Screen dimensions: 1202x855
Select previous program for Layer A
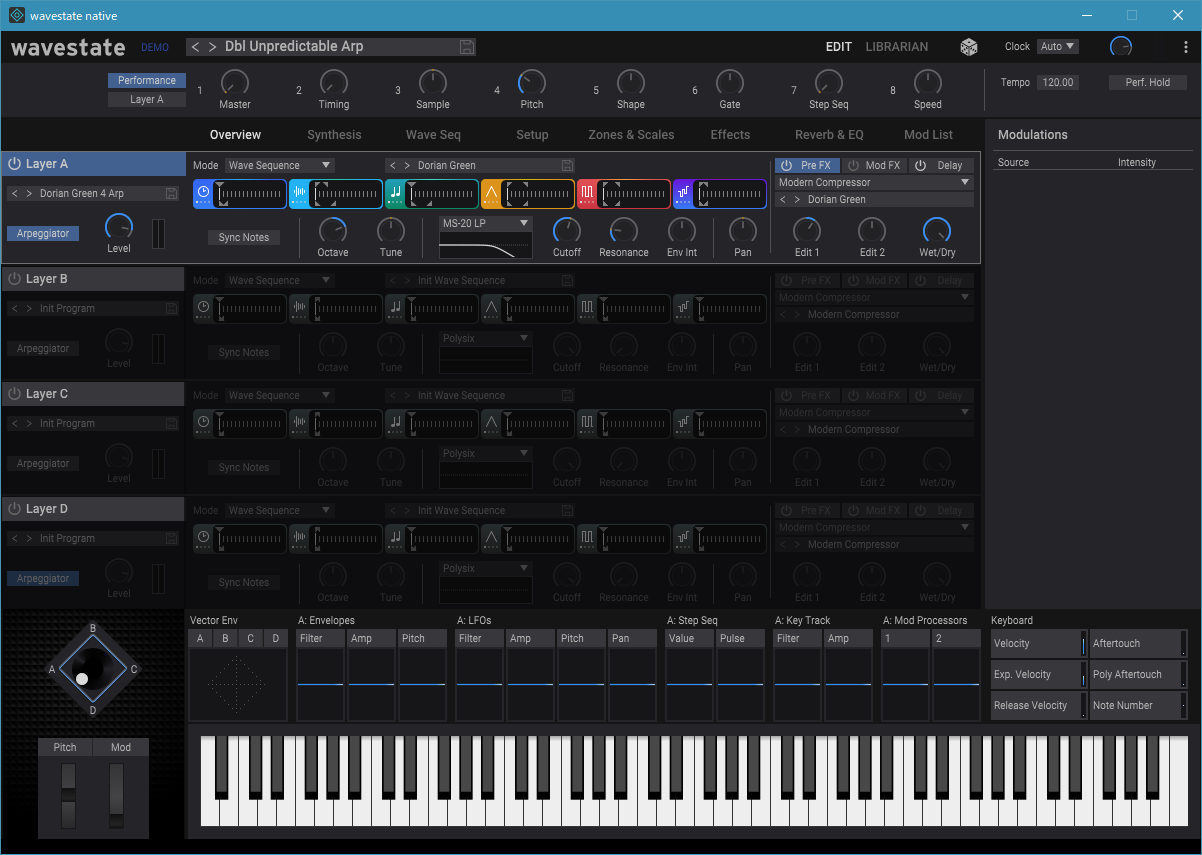point(14,194)
